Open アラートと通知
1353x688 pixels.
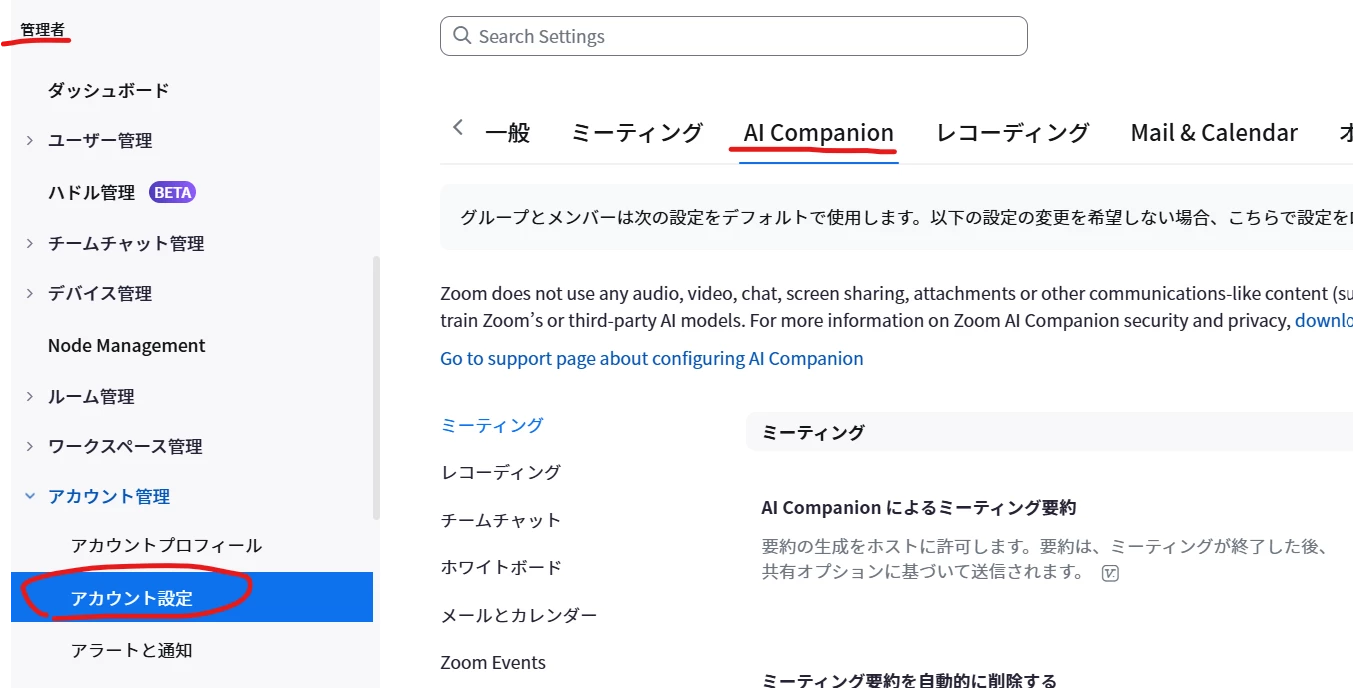[x=131, y=650]
